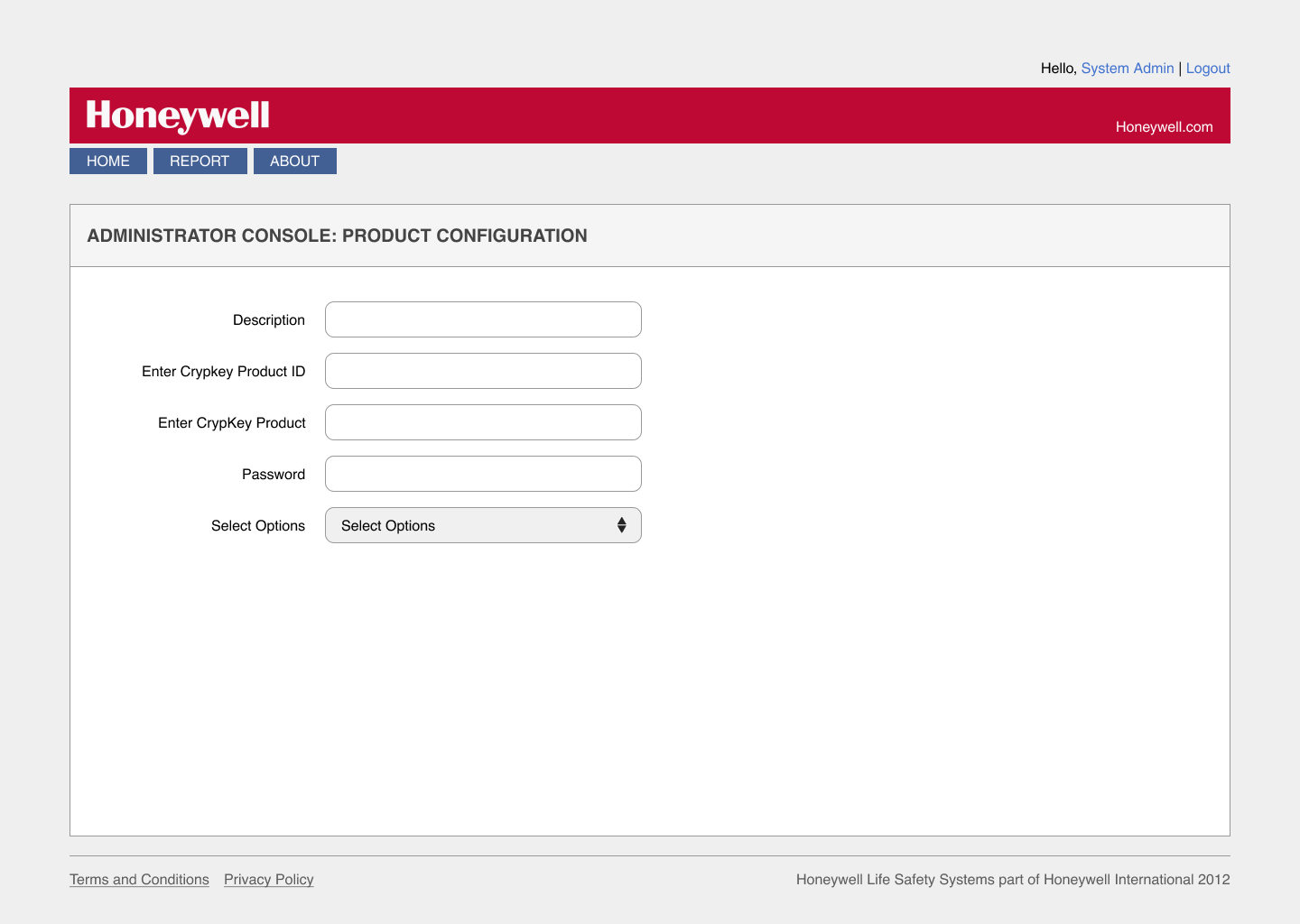Click the Honeywell logo

[177, 115]
